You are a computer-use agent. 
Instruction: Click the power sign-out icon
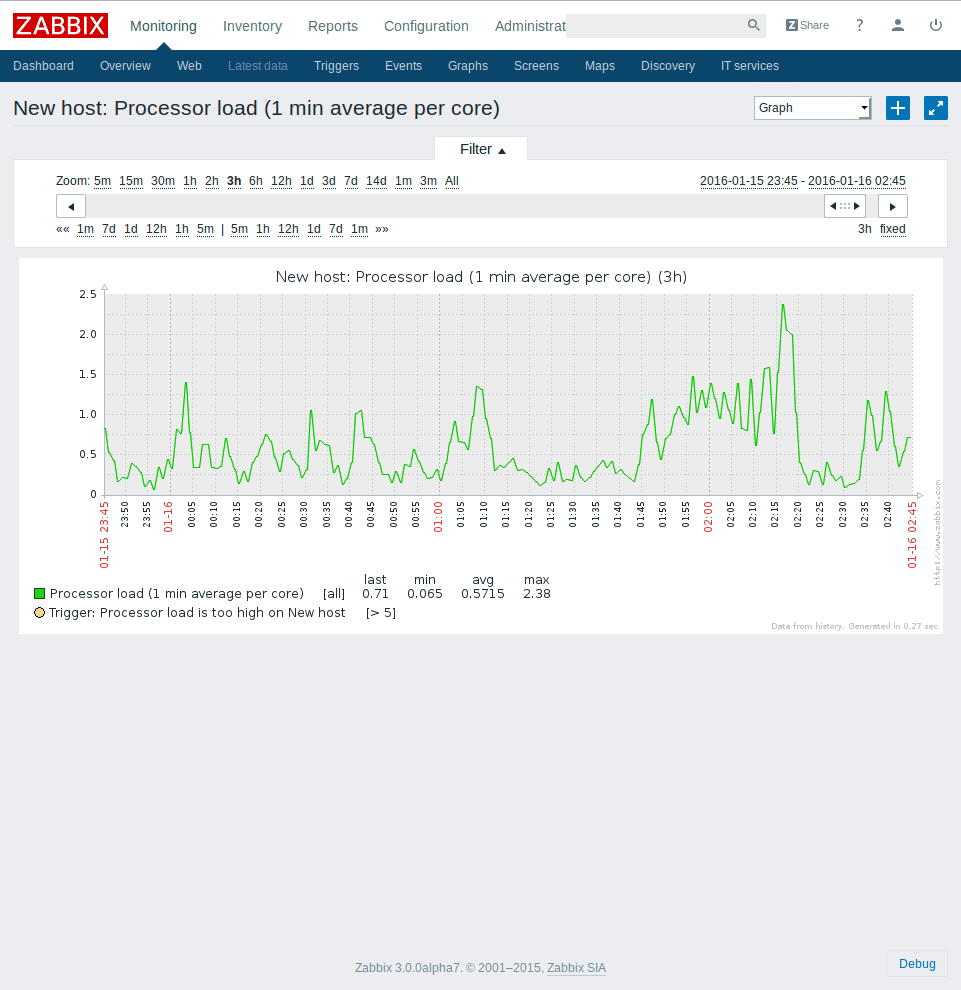[936, 25]
